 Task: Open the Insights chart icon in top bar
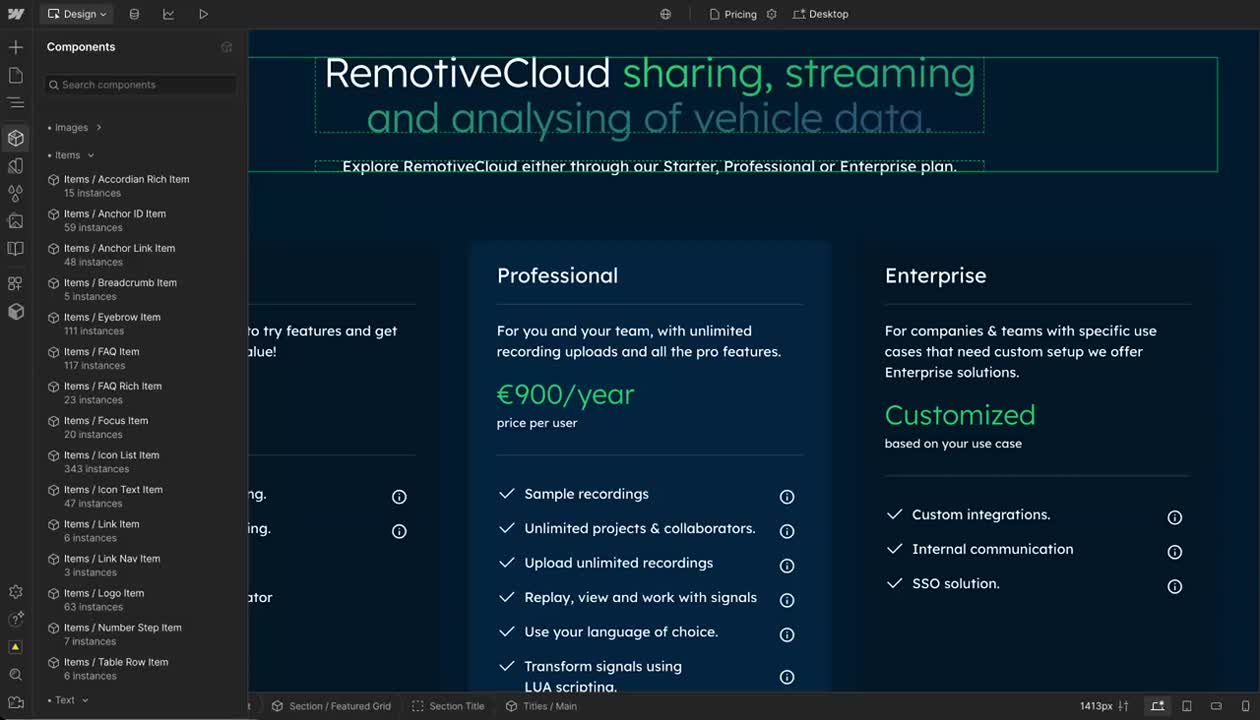168,14
